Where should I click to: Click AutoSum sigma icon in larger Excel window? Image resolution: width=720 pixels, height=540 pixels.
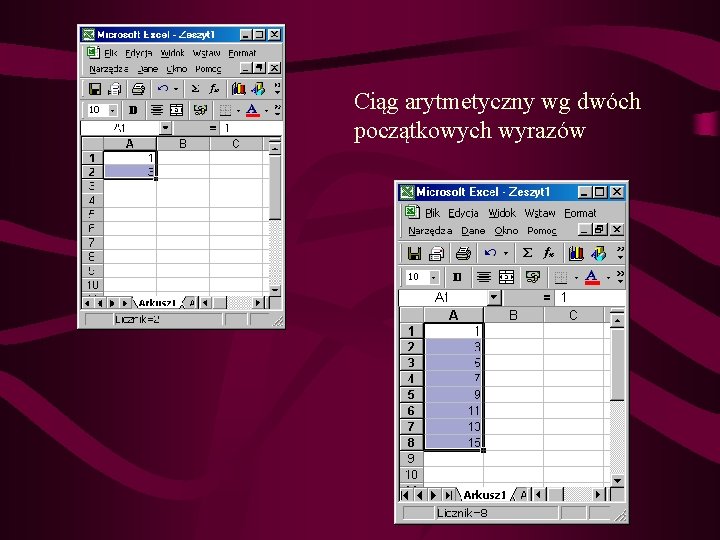pos(527,253)
